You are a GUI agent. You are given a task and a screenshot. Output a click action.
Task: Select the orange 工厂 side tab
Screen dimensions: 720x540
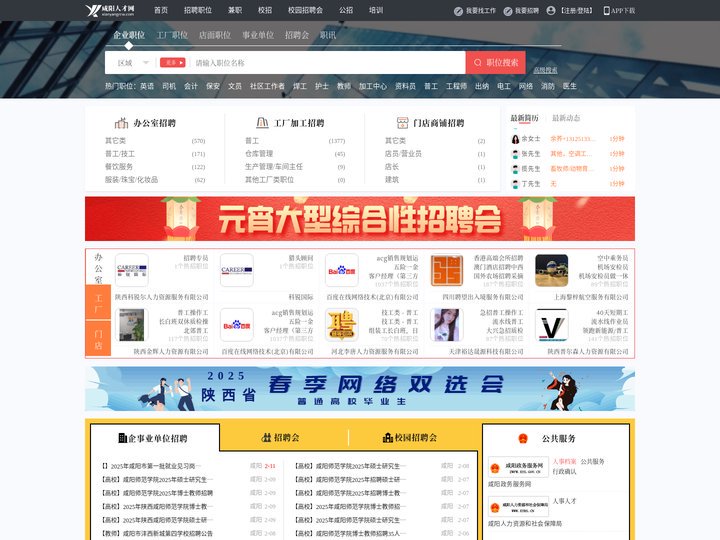(98, 302)
